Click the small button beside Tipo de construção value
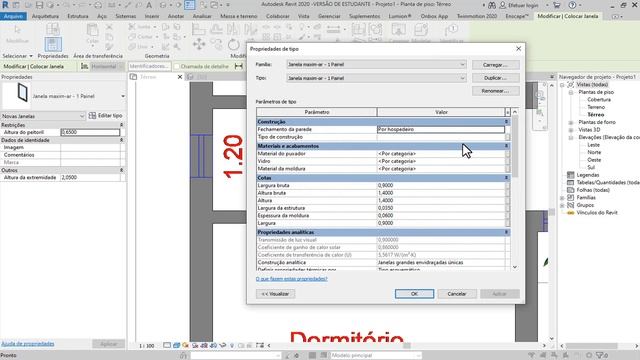The width and height of the screenshot is (640, 360). pos(507,137)
